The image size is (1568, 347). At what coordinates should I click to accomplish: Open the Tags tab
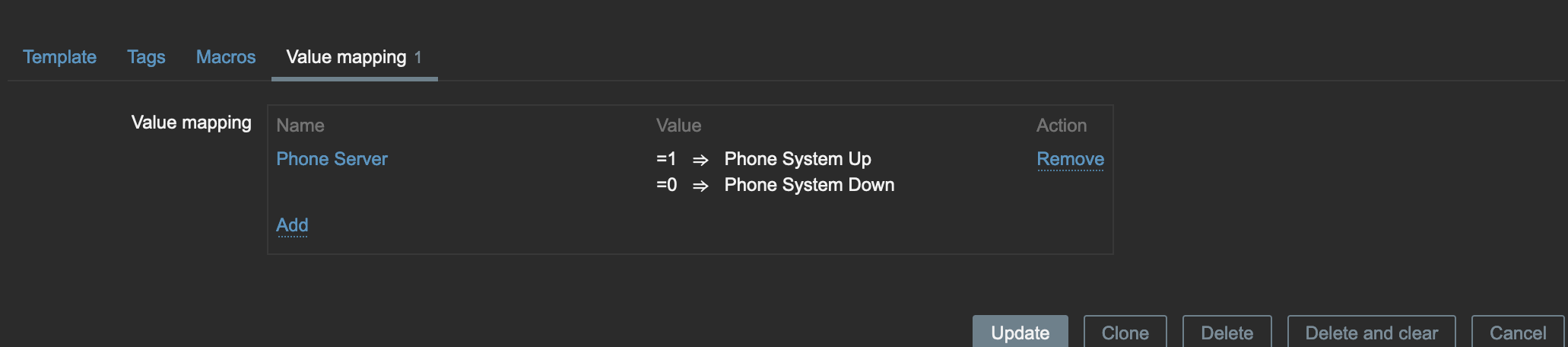[146, 57]
